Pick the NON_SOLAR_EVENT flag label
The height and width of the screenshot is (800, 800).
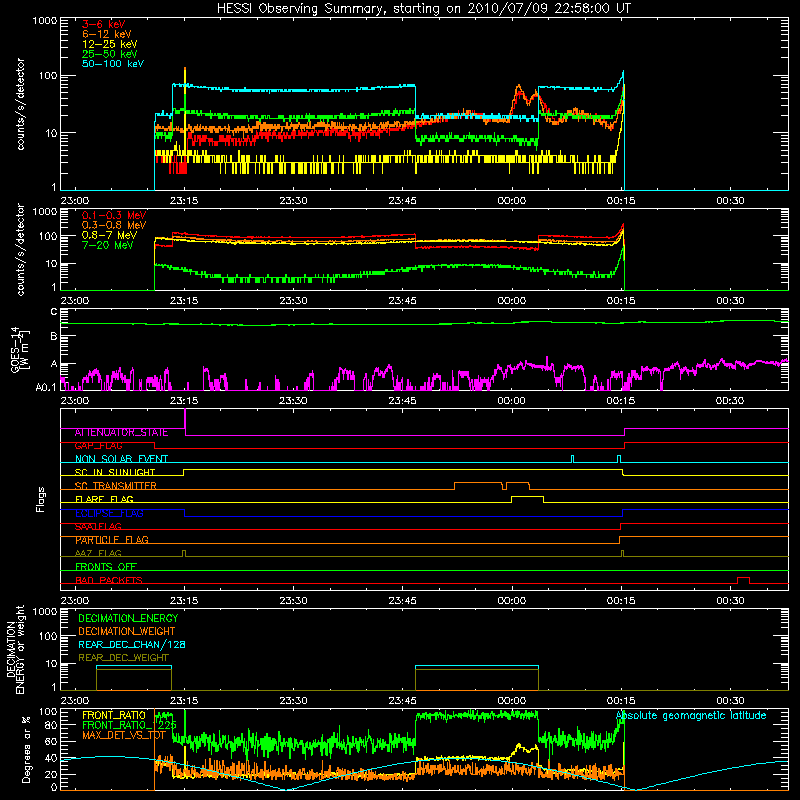coord(121,459)
